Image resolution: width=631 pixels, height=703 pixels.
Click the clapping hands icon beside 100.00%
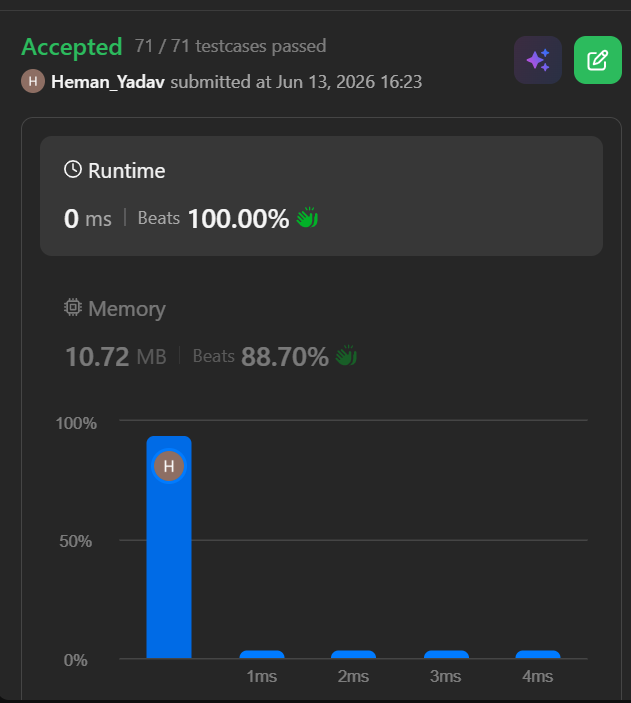[307, 217]
